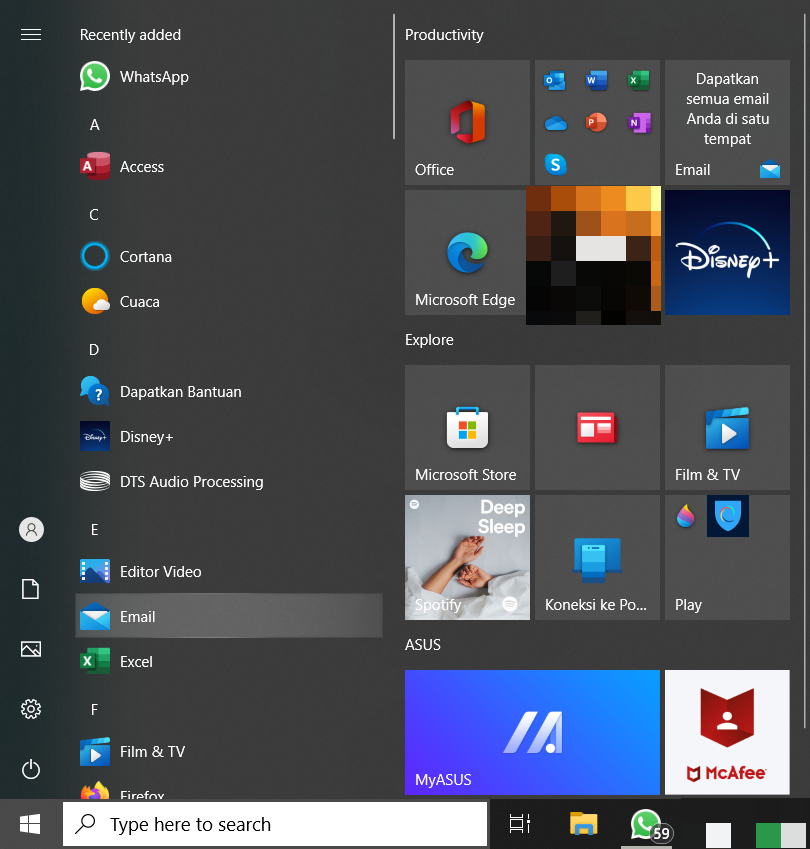Open File Explorer on the taskbar
Image resolution: width=810 pixels, height=849 pixels.
[x=584, y=824]
